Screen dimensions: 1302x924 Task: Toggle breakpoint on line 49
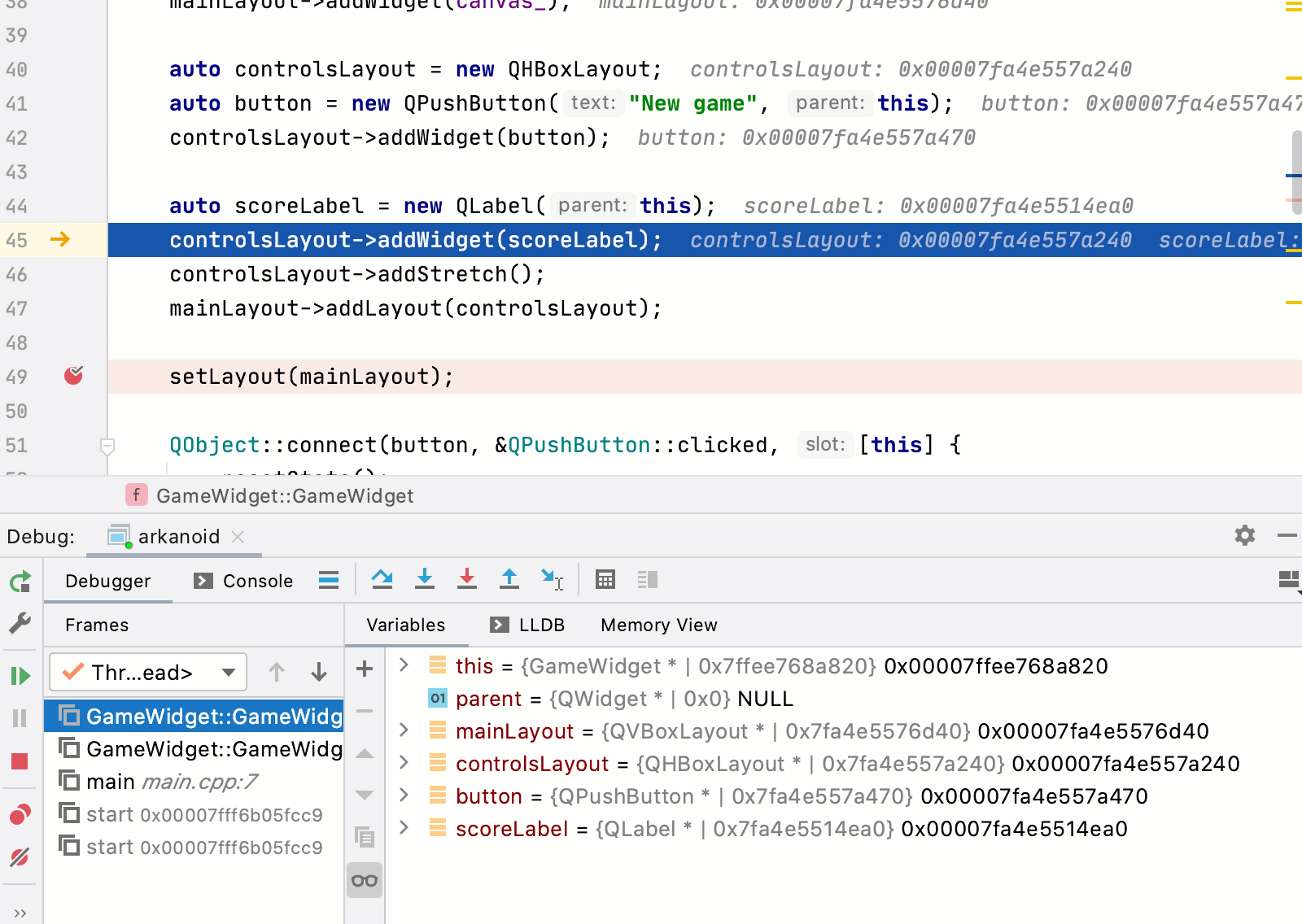coord(73,376)
